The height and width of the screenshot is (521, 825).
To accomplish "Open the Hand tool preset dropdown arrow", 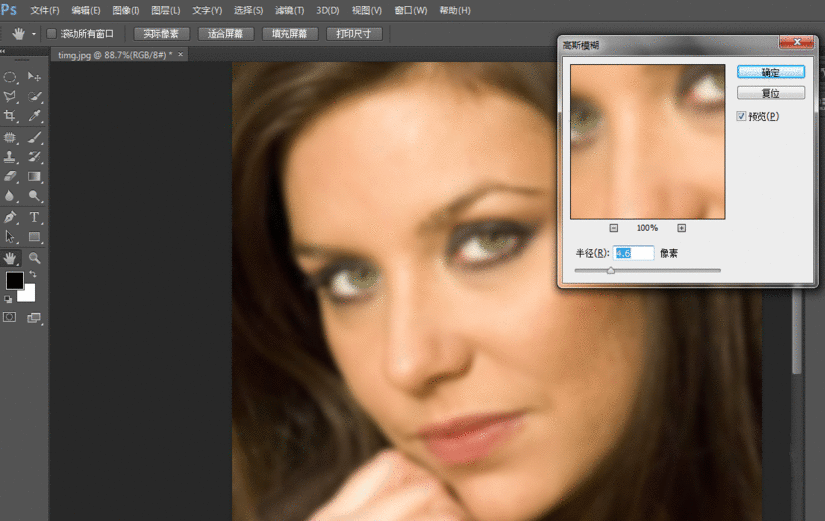I will tap(34, 33).
